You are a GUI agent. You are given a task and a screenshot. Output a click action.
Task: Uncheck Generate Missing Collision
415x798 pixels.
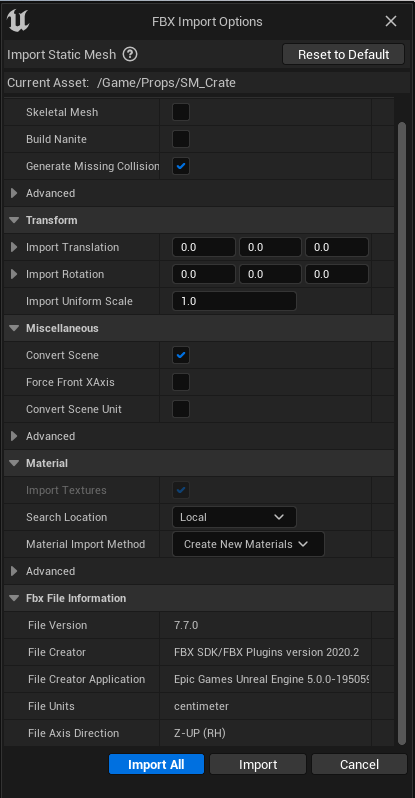coord(181,166)
